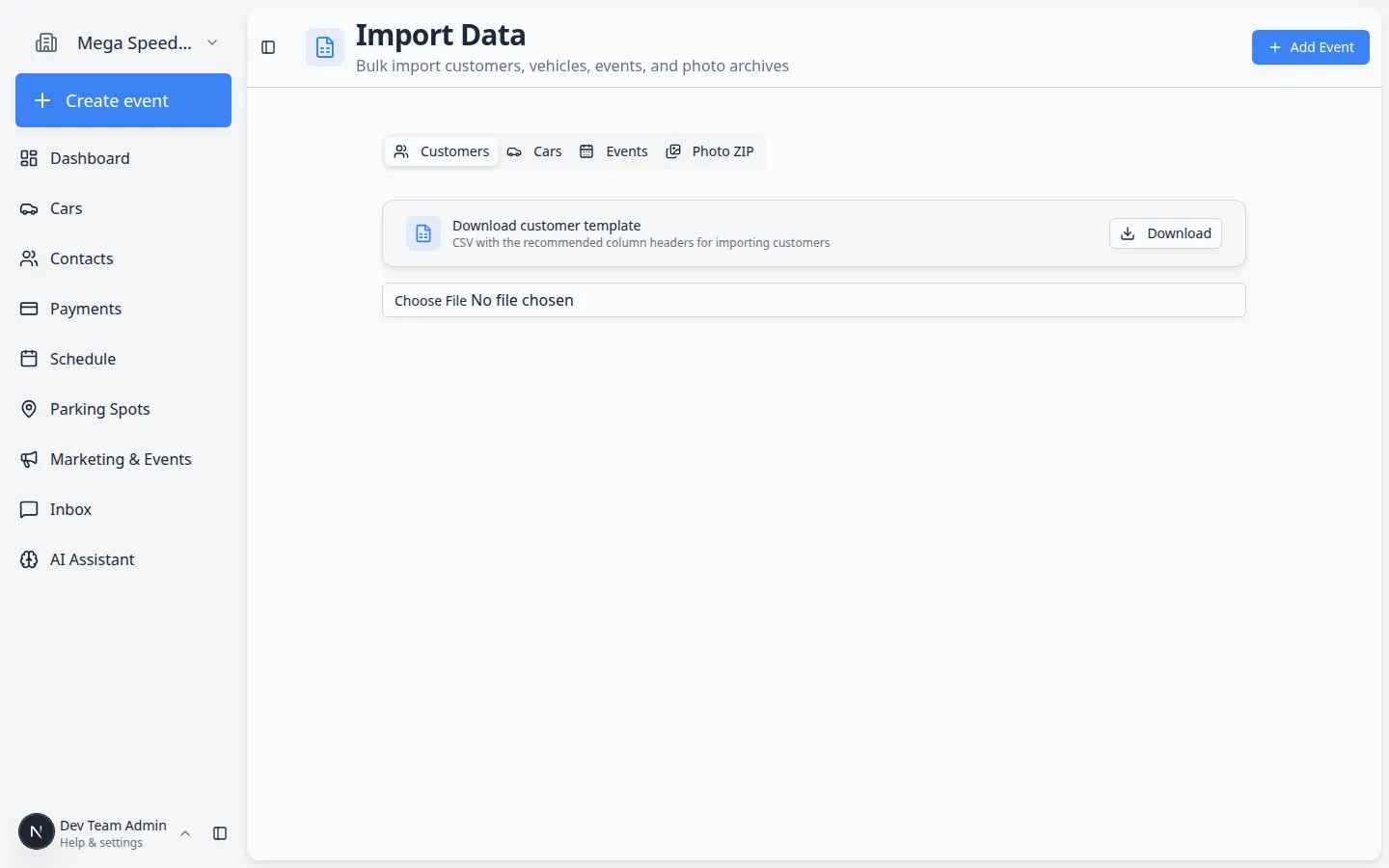Download the customer template CSV
1389x868 pixels.
coord(1165,233)
